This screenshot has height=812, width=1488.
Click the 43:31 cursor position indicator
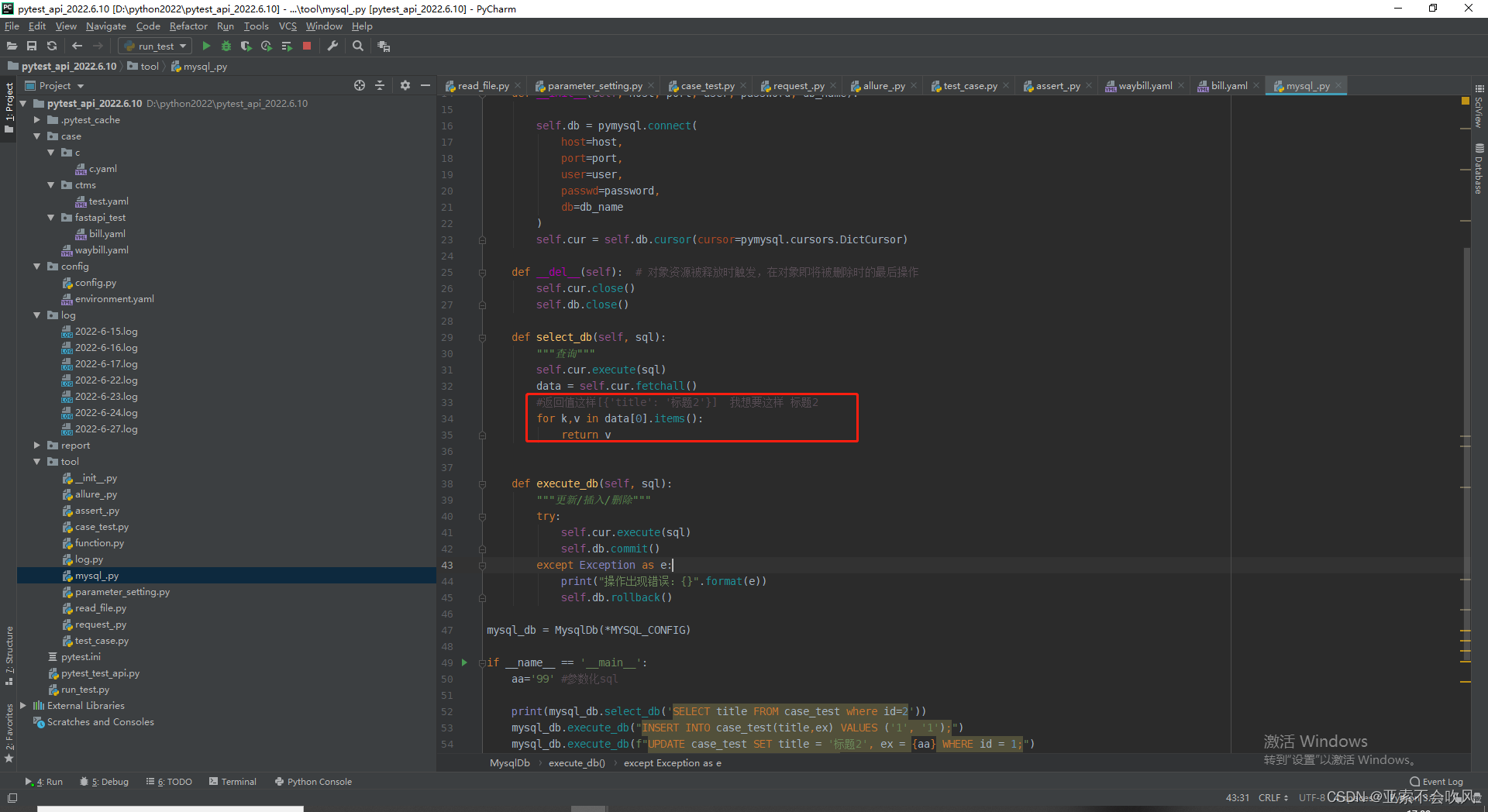point(1238,798)
